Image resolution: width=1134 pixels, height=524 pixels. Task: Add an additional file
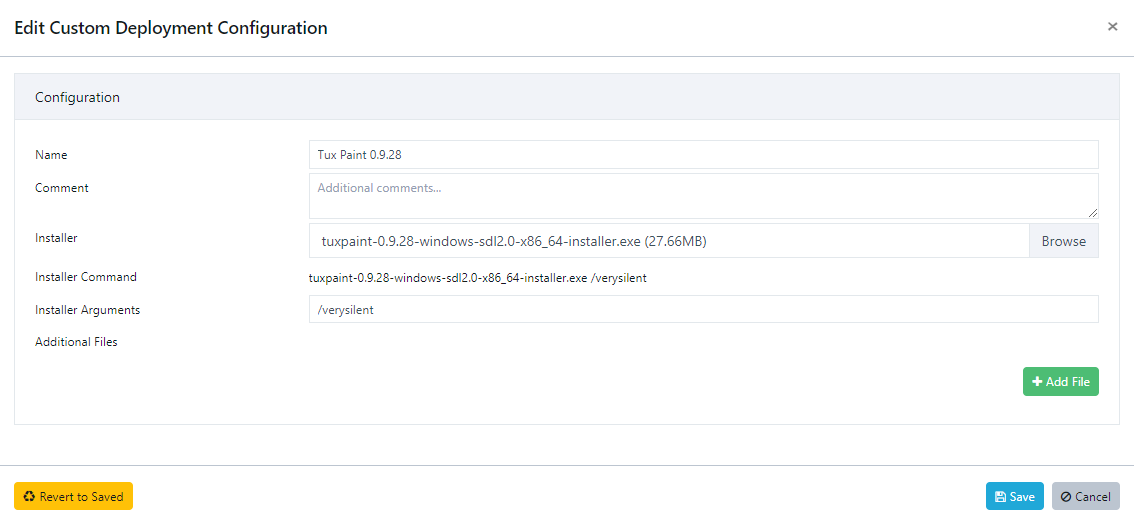click(x=1061, y=382)
